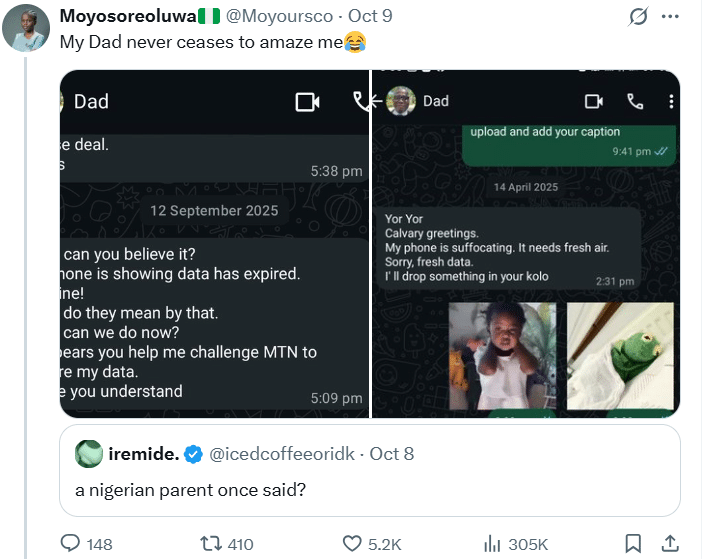The height and width of the screenshot is (559, 710).
Task: Repost this tweet via retweet icon
Action: [211, 543]
